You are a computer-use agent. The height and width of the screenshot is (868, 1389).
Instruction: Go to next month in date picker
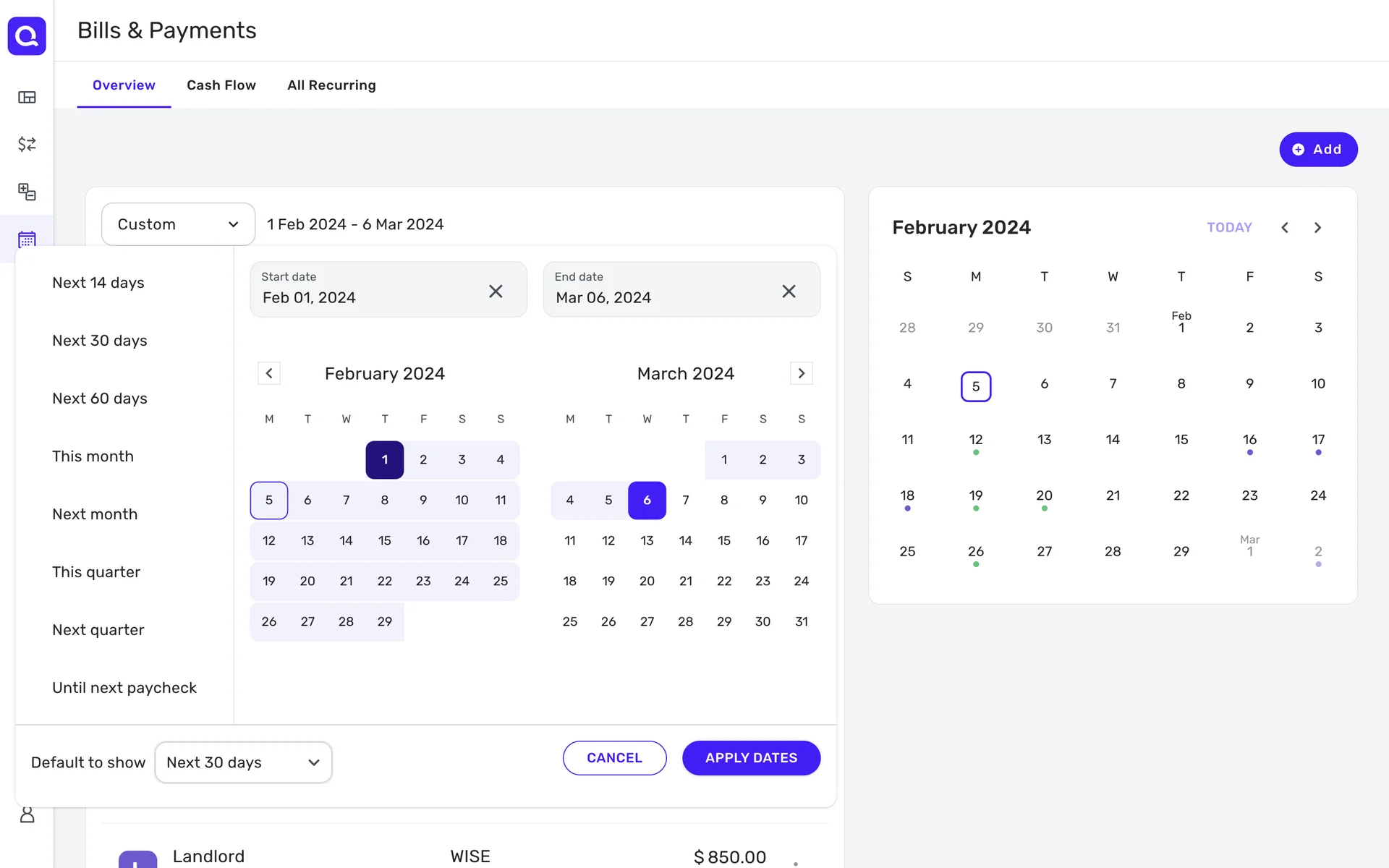pos(801,373)
